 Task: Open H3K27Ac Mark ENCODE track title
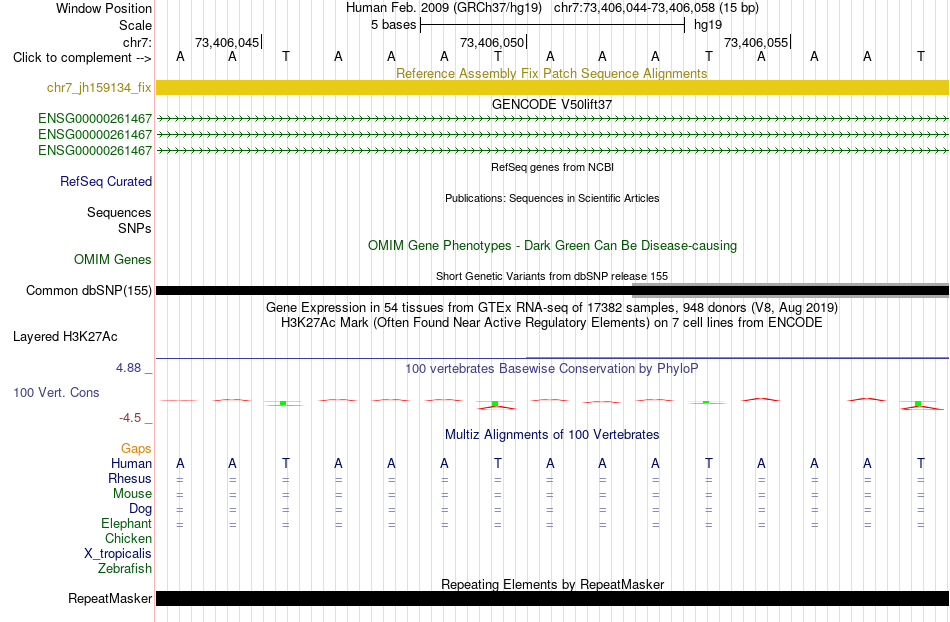(552, 322)
